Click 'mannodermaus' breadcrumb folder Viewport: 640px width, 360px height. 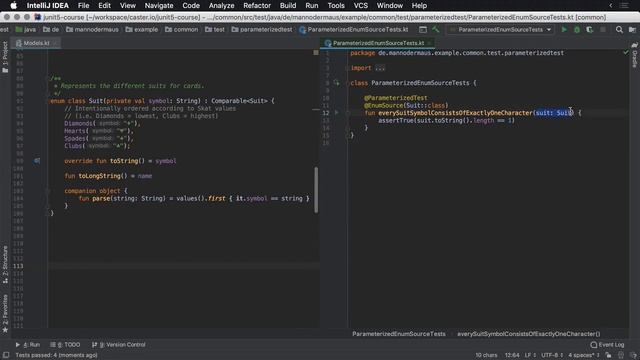[92, 29]
